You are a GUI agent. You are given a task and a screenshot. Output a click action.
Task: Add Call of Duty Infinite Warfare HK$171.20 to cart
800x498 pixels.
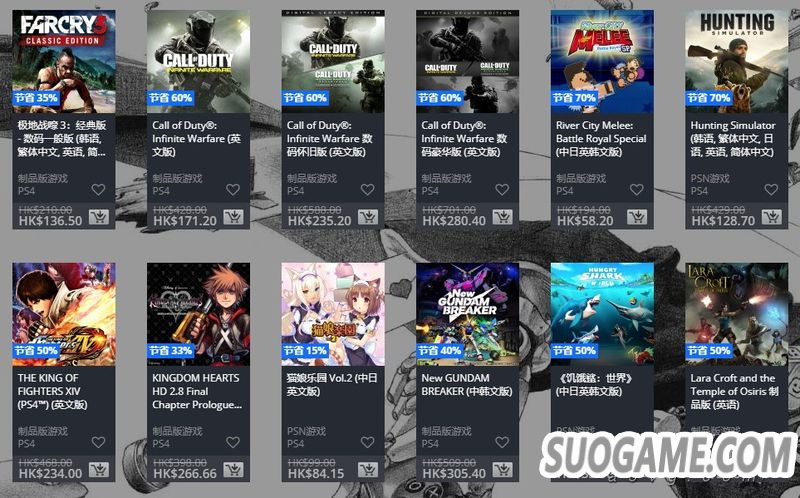(x=233, y=217)
